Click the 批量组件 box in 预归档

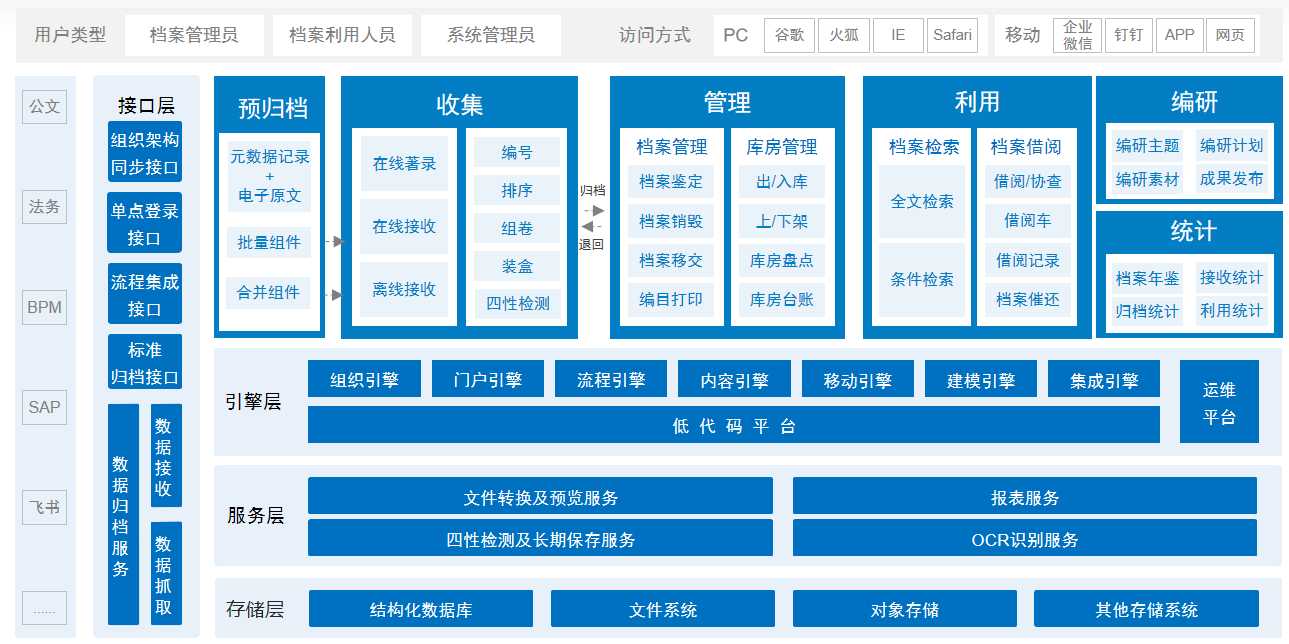click(x=268, y=242)
